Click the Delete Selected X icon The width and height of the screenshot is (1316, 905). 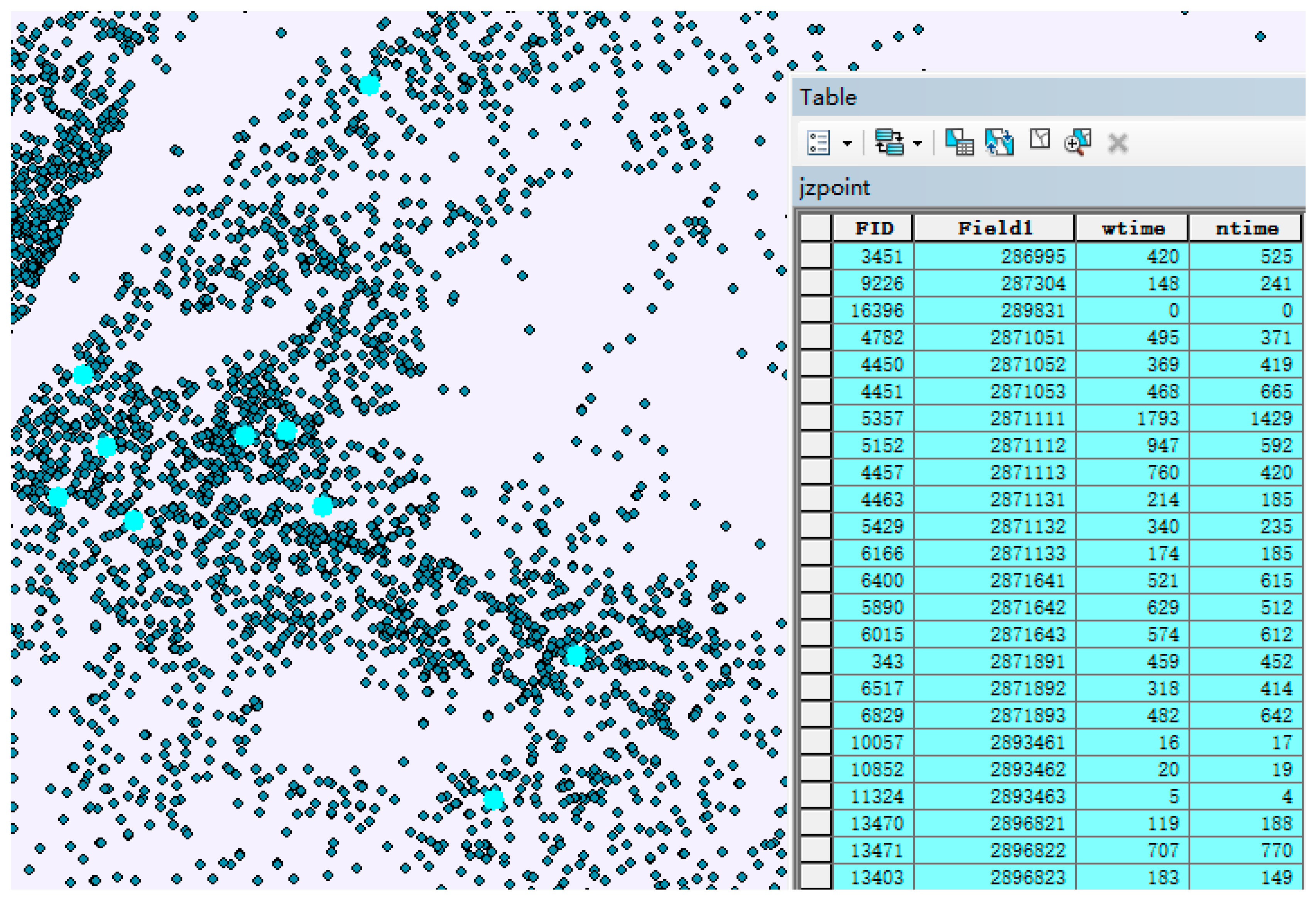(x=1118, y=144)
